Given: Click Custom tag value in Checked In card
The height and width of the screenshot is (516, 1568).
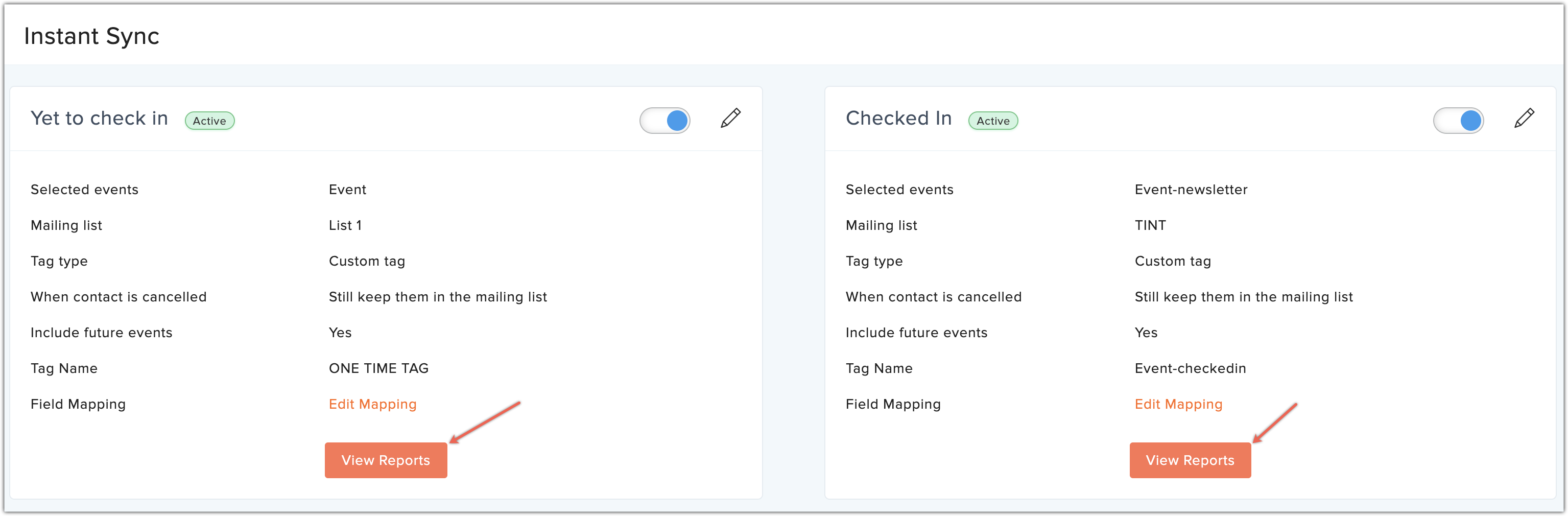Looking at the screenshot, I should (x=1172, y=261).
